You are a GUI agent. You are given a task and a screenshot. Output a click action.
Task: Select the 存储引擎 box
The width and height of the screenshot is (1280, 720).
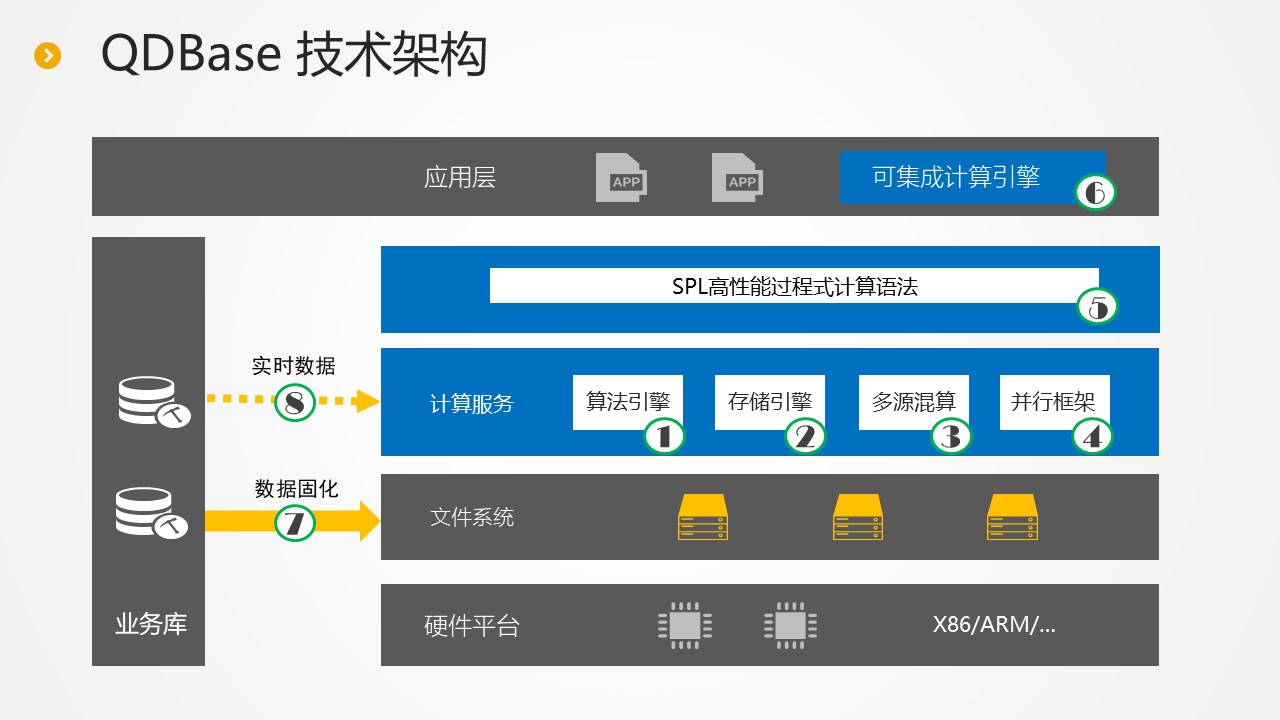770,402
